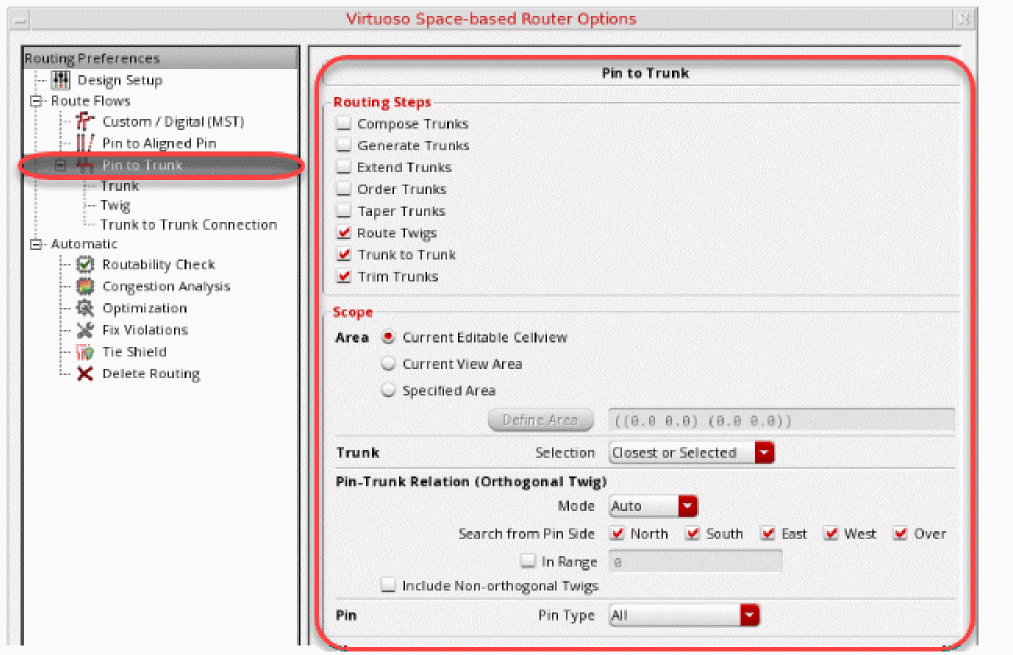1013x655 pixels.
Task: Toggle the East pin side checkbox
Action: (768, 534)
